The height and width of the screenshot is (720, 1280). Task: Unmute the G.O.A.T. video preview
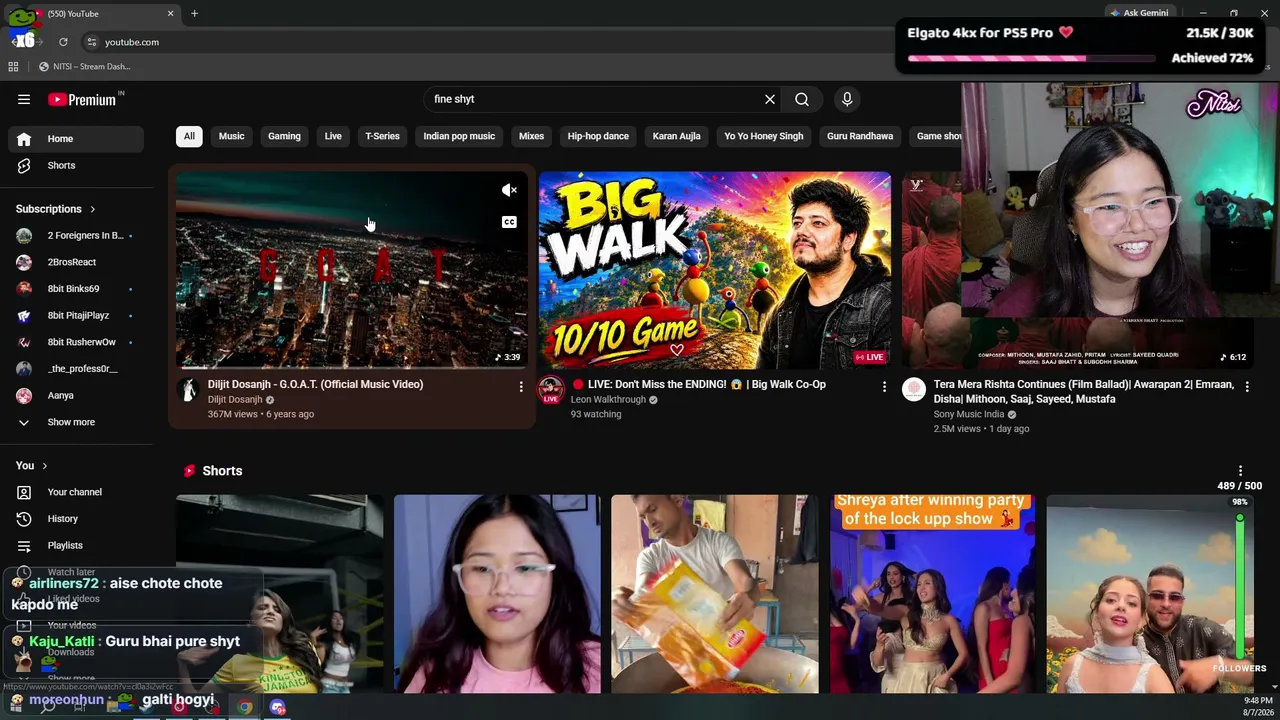coord(509,190)
